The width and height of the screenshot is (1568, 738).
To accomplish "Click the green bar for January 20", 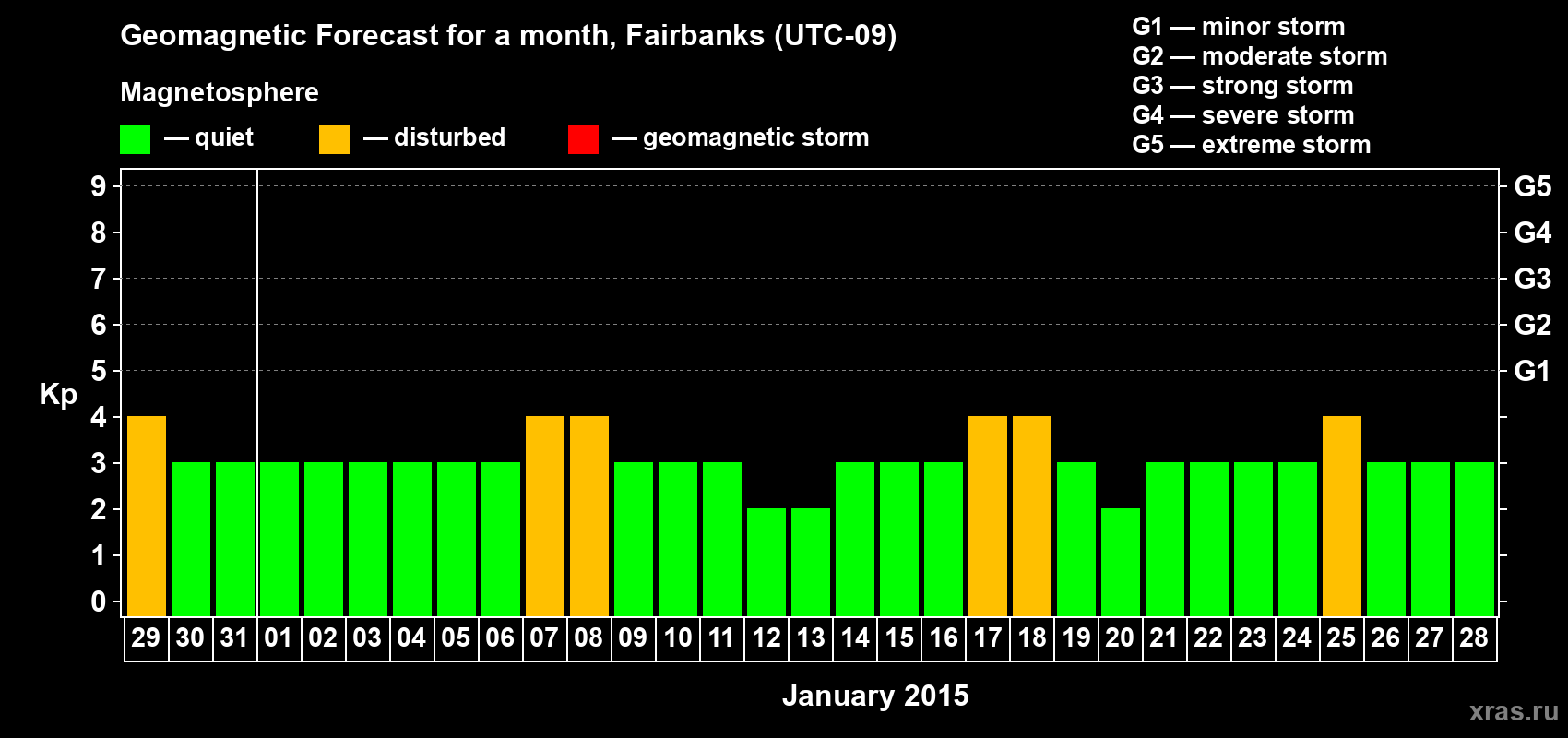I will coord(1121,563).
